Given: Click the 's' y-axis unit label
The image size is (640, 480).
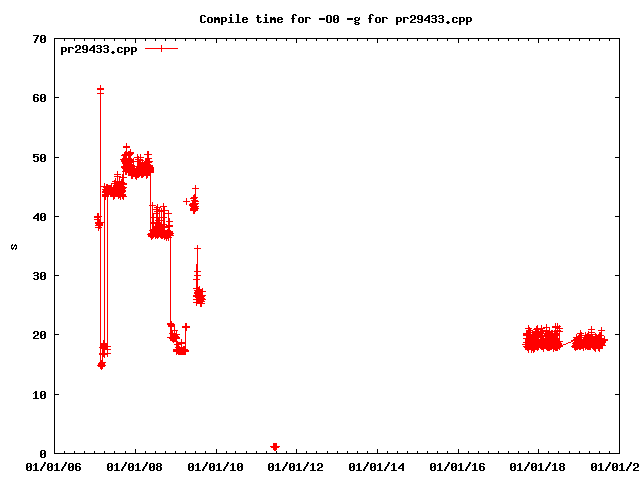Looking at the screenshot, I should point(14,246).
